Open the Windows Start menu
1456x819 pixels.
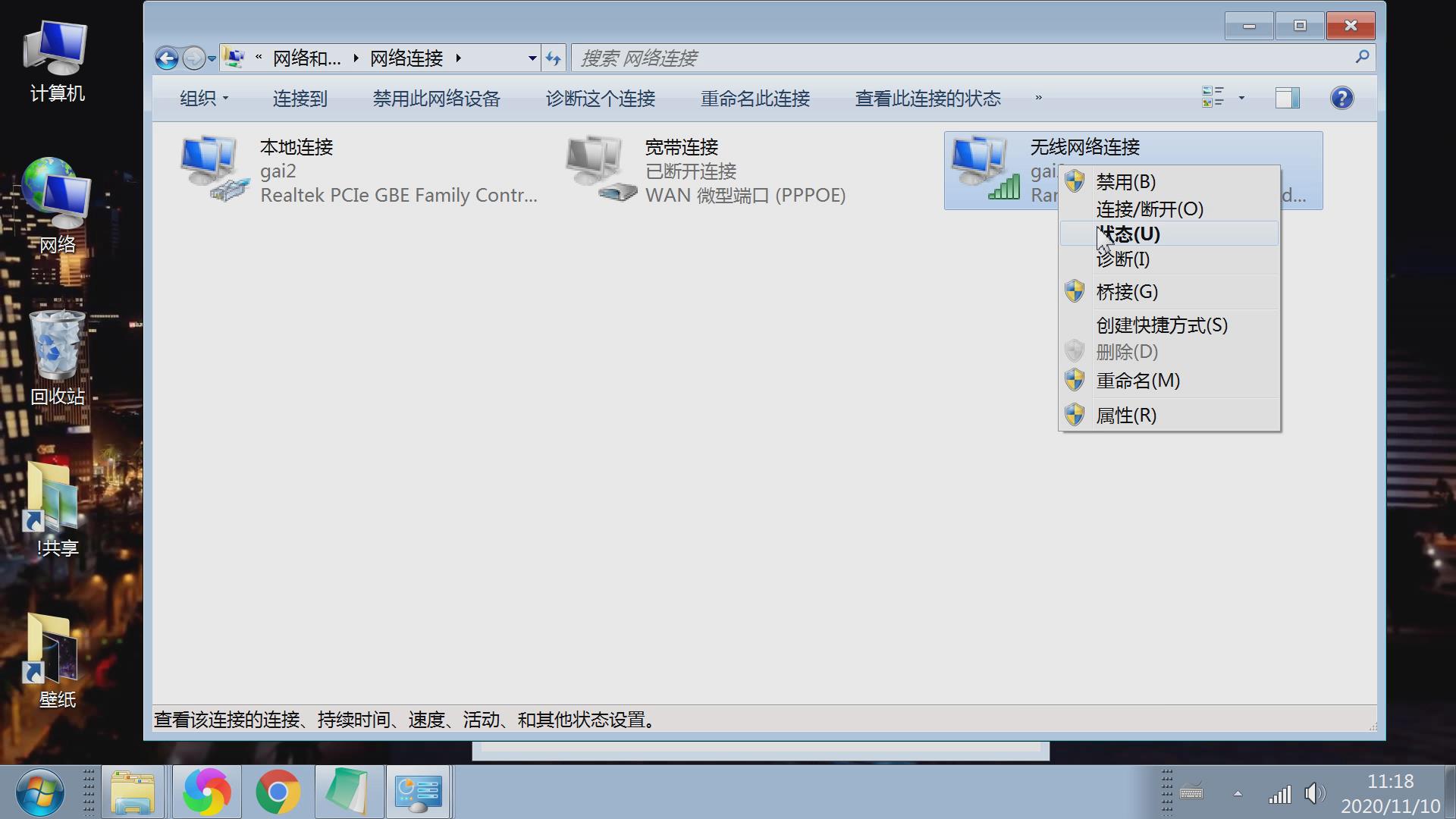point(41,791)
